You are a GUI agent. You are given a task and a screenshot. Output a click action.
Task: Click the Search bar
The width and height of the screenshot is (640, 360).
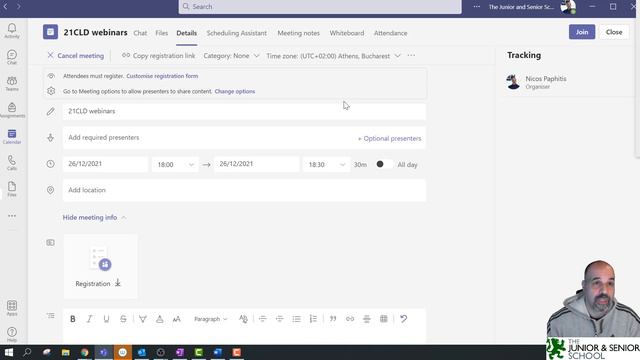point(320,7)
